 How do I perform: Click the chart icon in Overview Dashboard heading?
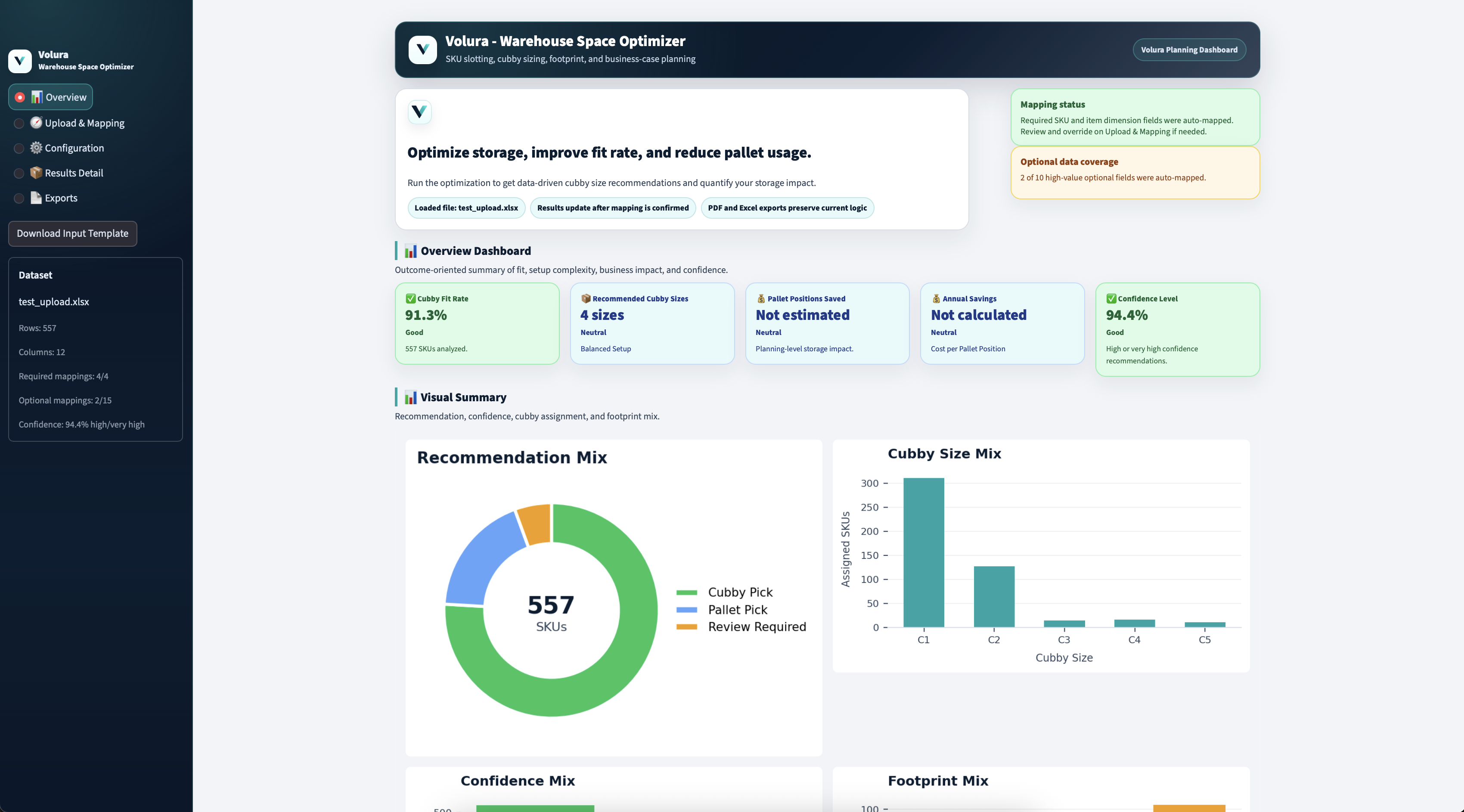pos(410,251)
